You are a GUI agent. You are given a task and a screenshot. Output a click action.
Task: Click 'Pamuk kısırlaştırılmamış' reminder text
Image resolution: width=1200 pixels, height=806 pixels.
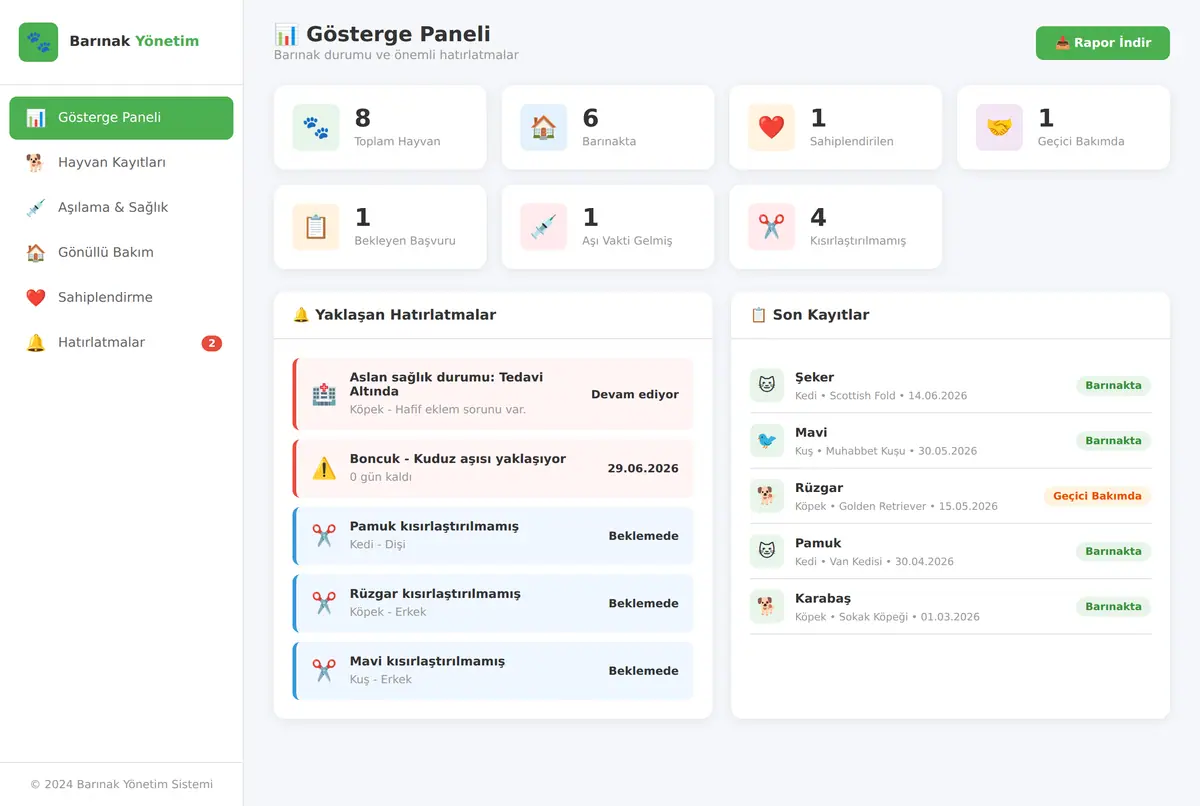pos(434,526)
